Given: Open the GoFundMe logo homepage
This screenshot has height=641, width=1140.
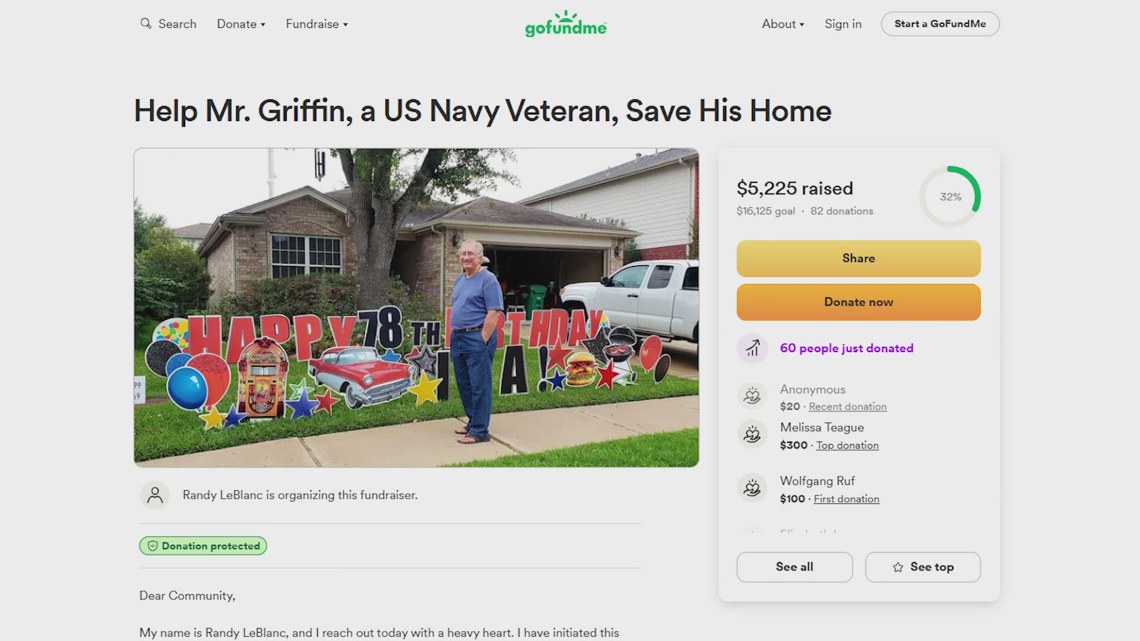Looking at the screenshot, I should 566,24.
